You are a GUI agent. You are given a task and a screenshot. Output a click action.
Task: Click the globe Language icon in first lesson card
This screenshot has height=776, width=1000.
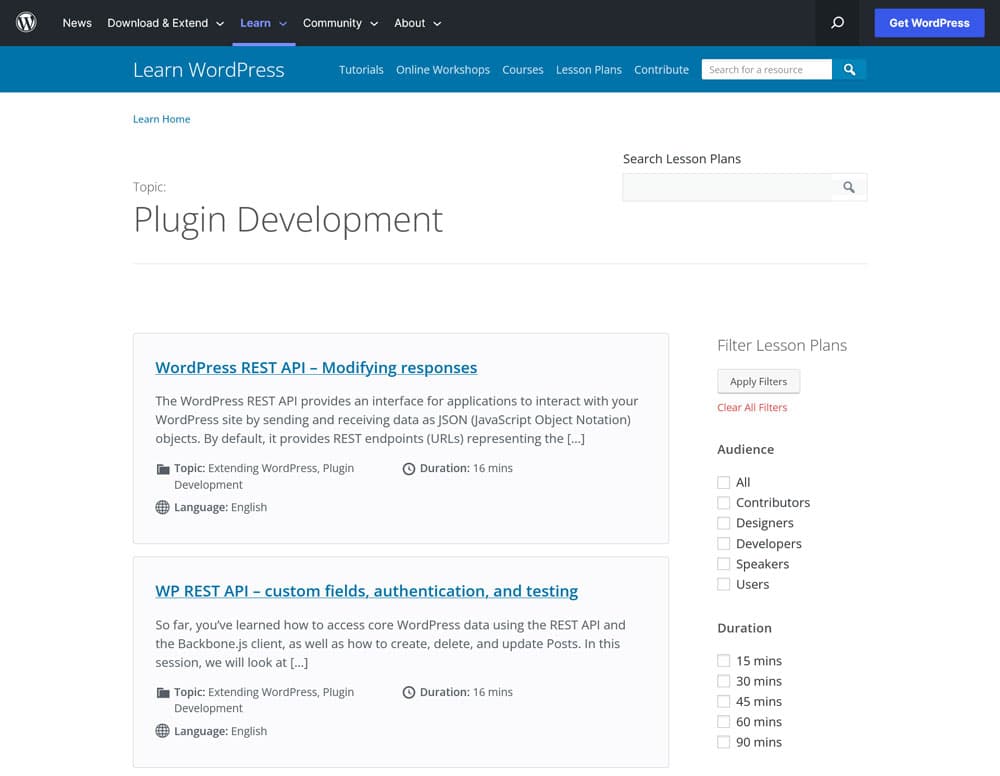(163, 508)
